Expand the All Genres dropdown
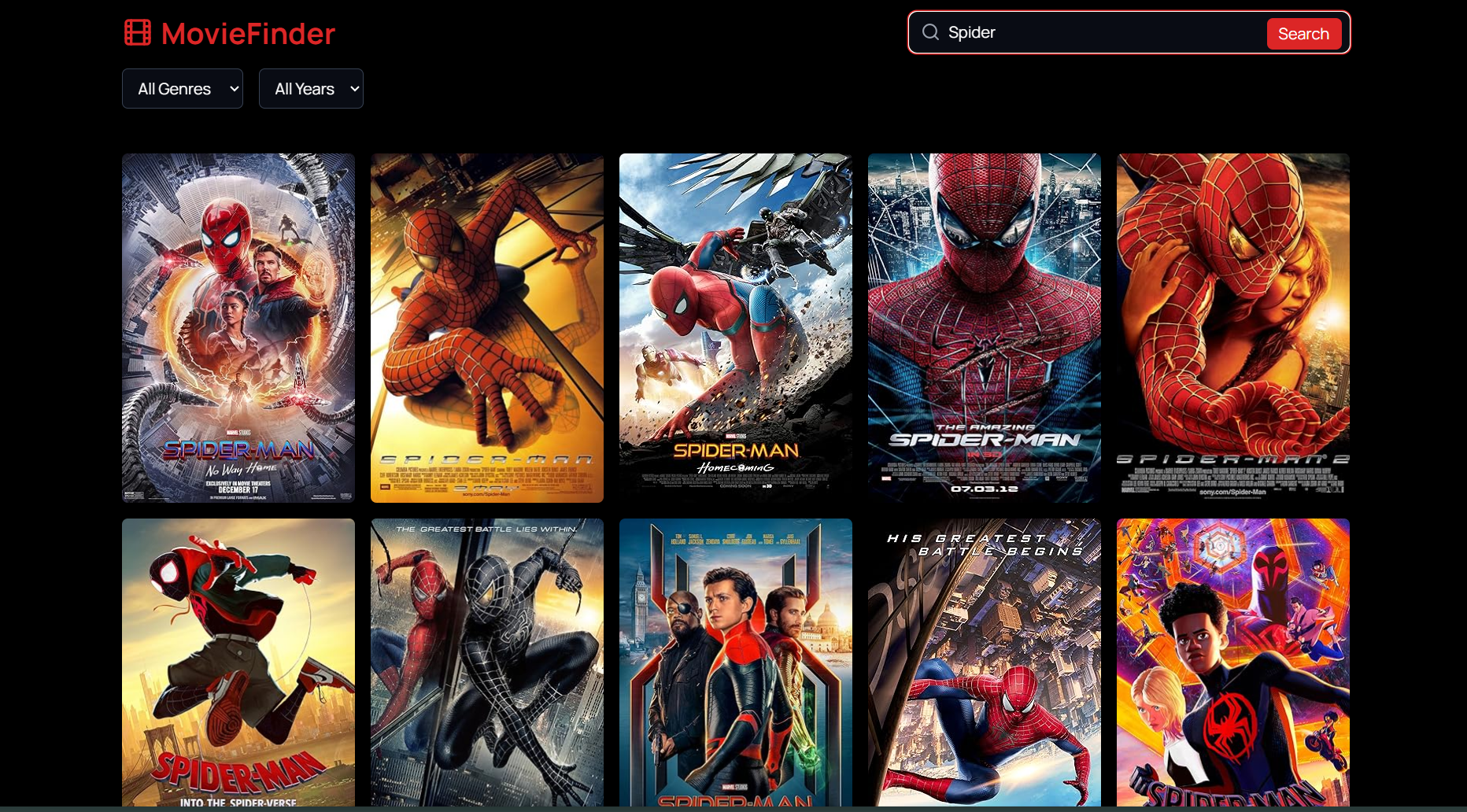1467x812 pixels. tap(183, 89)
